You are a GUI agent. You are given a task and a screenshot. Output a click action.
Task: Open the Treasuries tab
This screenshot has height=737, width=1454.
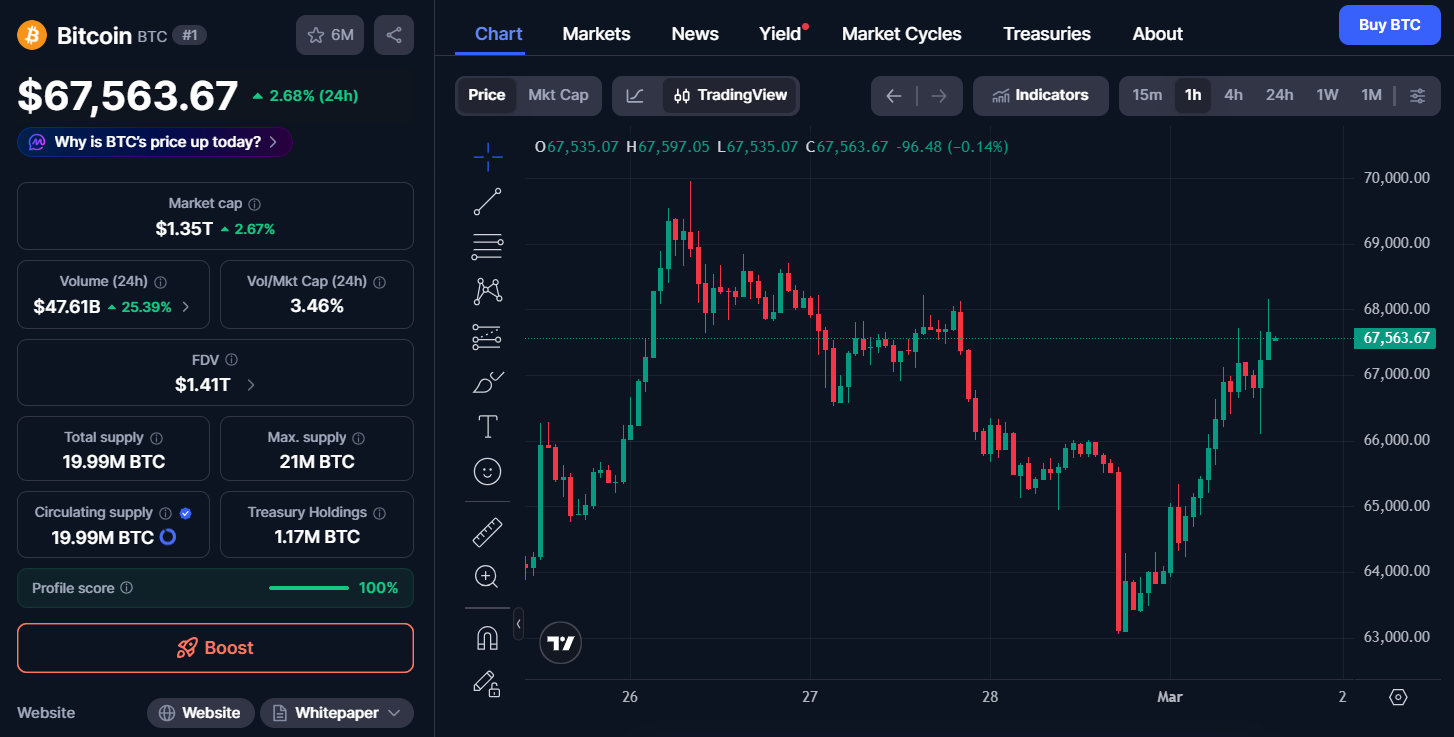point(1047,34)
